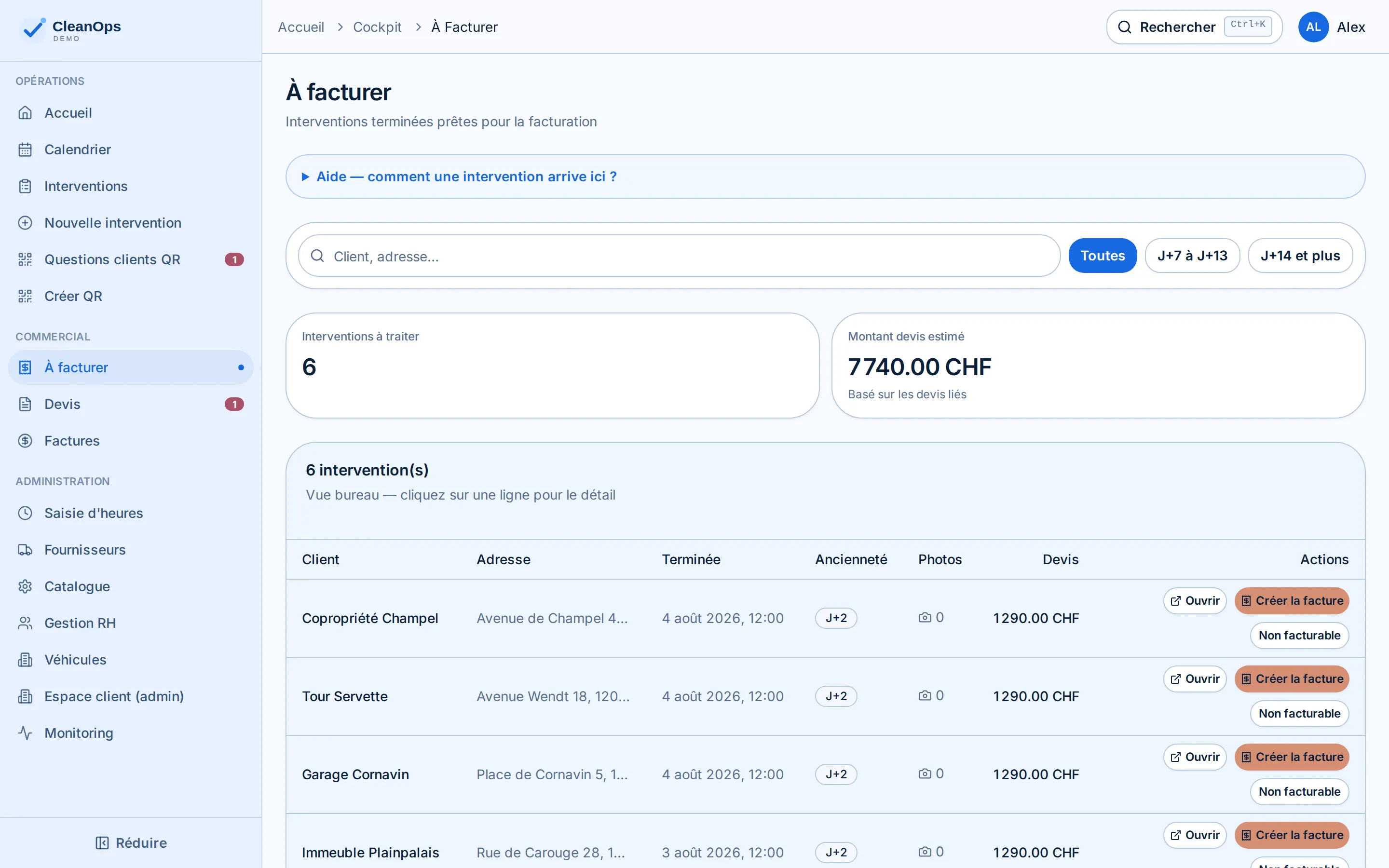Click the CleanOps checkmark logo
Image resolution: width=1389 pixels, height=868 pixels.
point(32,29)
